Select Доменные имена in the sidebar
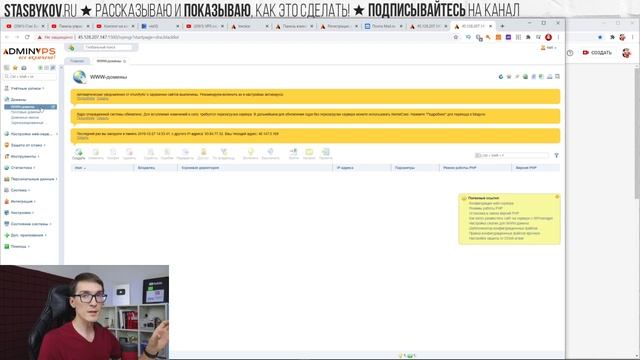 pyautogui.click(x=25, y=118)
